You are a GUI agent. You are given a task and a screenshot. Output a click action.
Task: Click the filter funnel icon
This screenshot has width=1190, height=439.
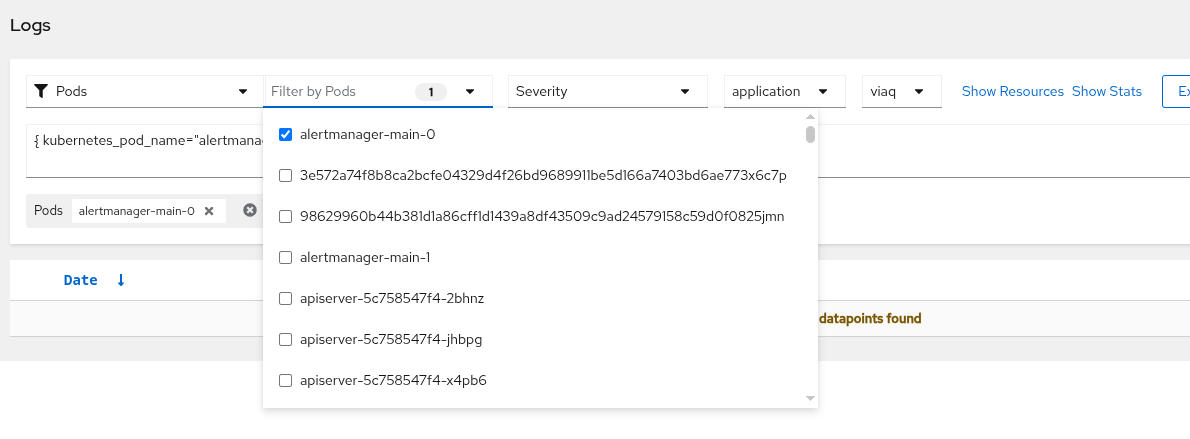click(x=41, y=91)
